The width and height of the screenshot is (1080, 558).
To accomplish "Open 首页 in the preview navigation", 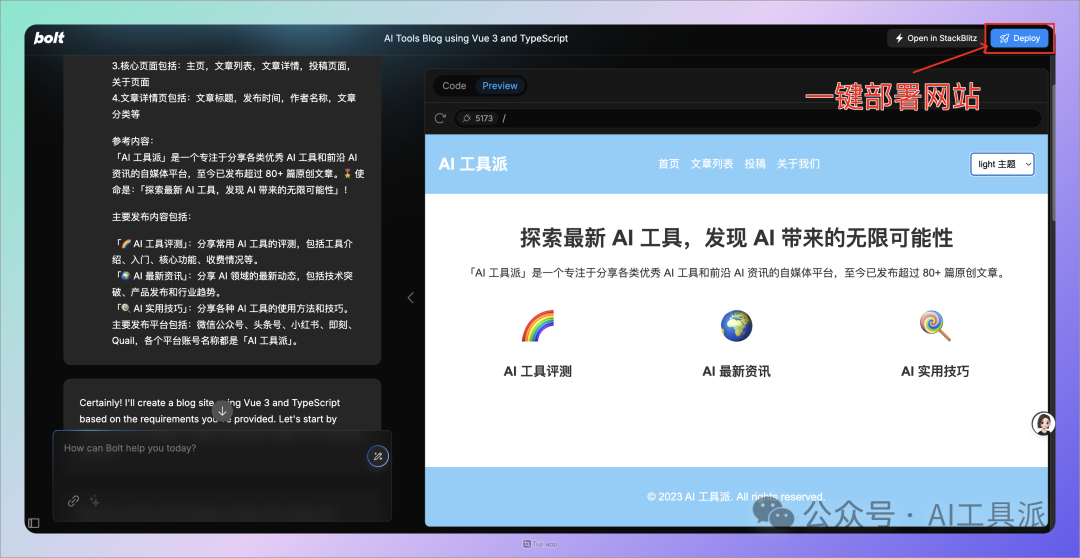I will 668,164.
